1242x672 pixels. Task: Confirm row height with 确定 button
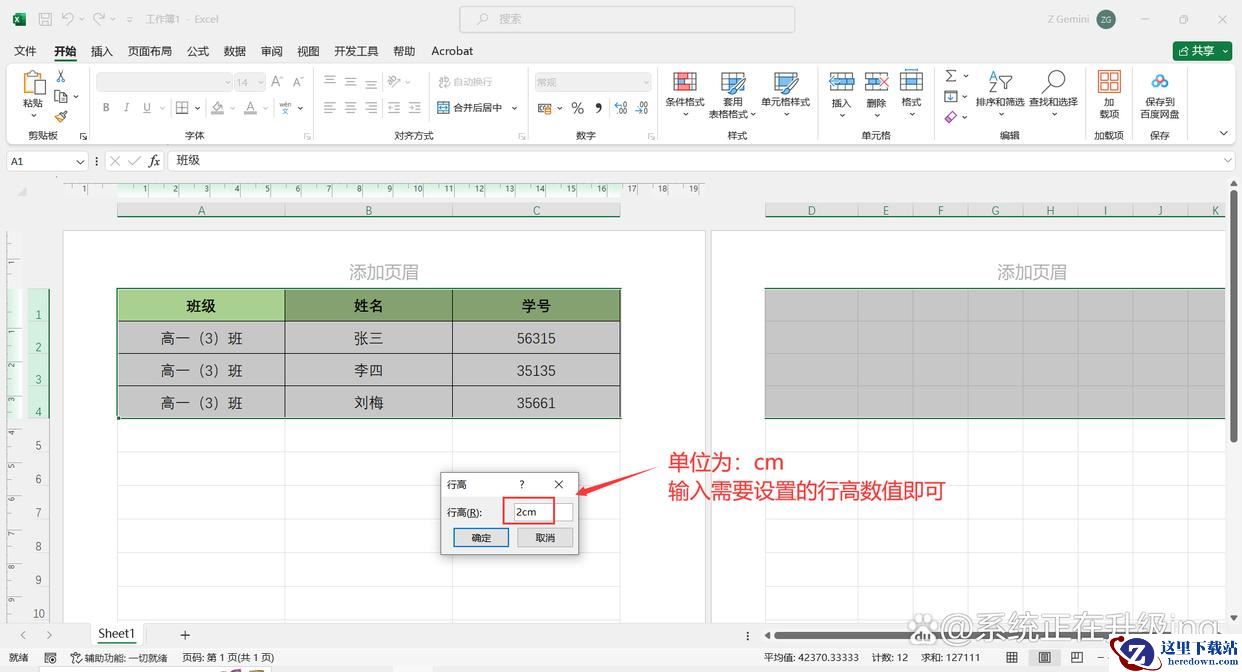click(481, 538)
